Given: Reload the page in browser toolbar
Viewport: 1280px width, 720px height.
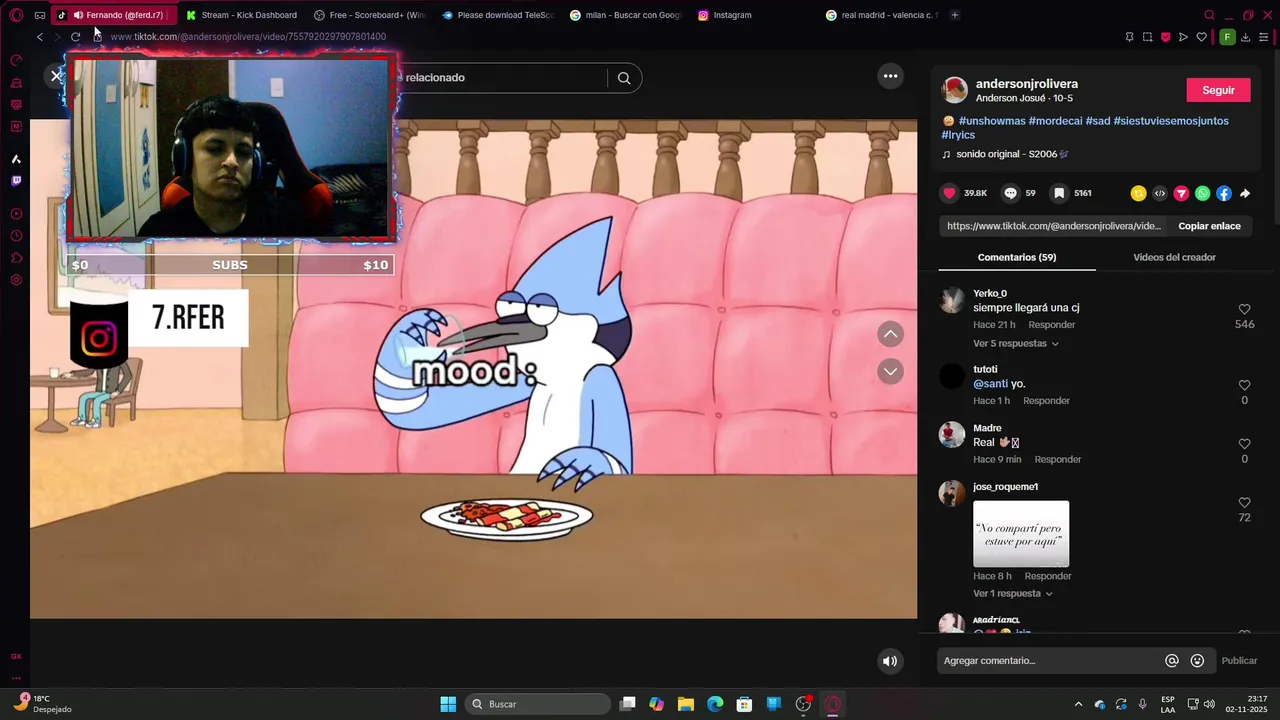Looking at the screenshot, I should pos(75,37).
